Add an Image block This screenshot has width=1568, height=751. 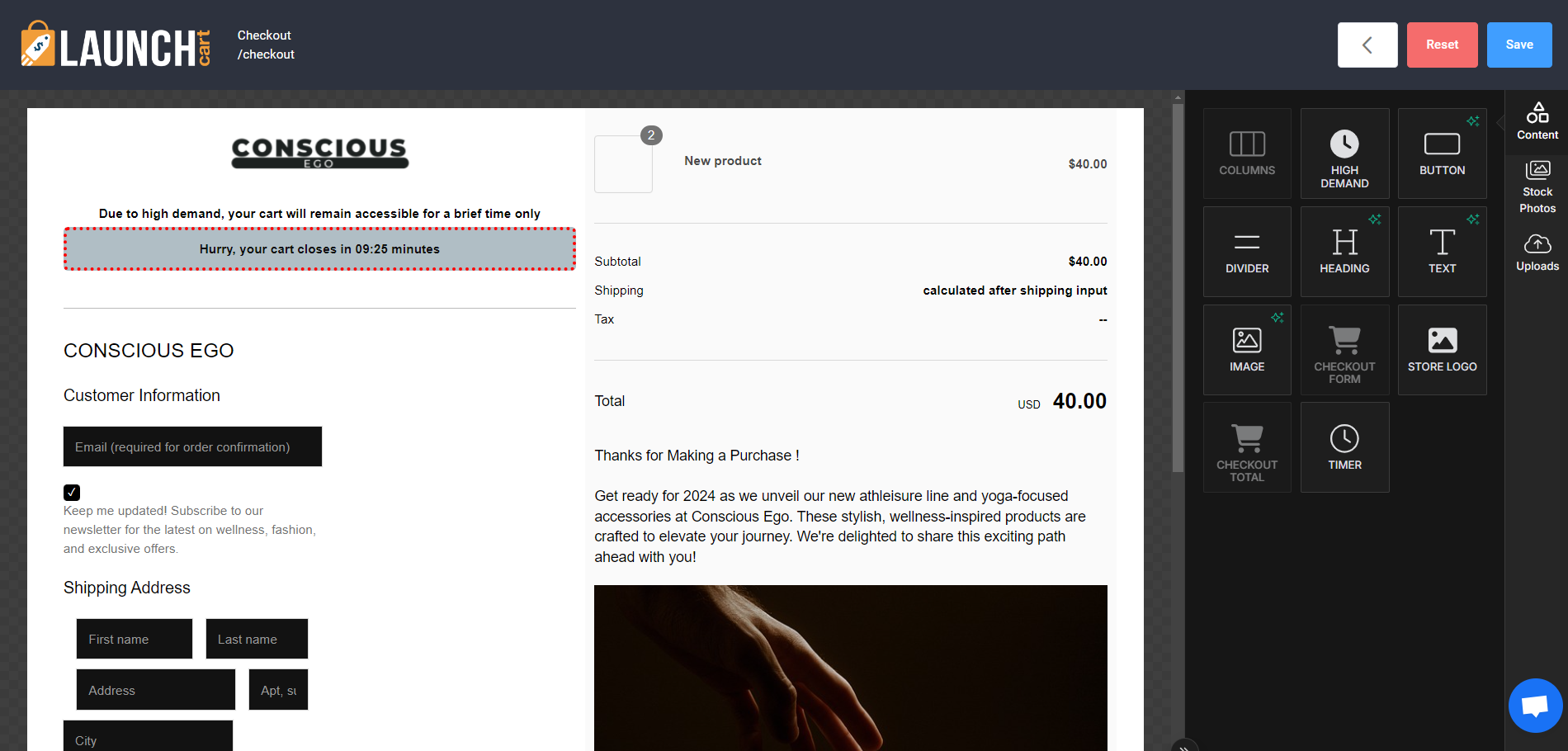click(1247, 350)
